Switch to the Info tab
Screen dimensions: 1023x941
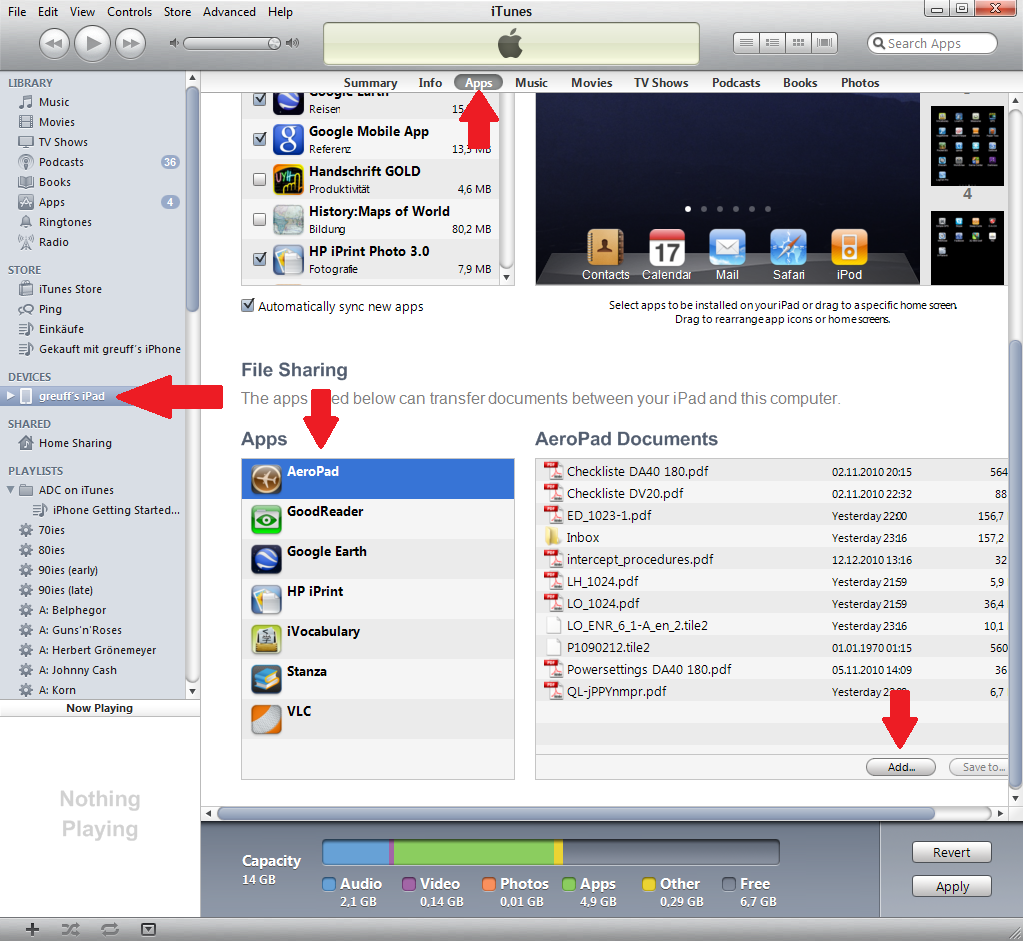coord(430,83)
